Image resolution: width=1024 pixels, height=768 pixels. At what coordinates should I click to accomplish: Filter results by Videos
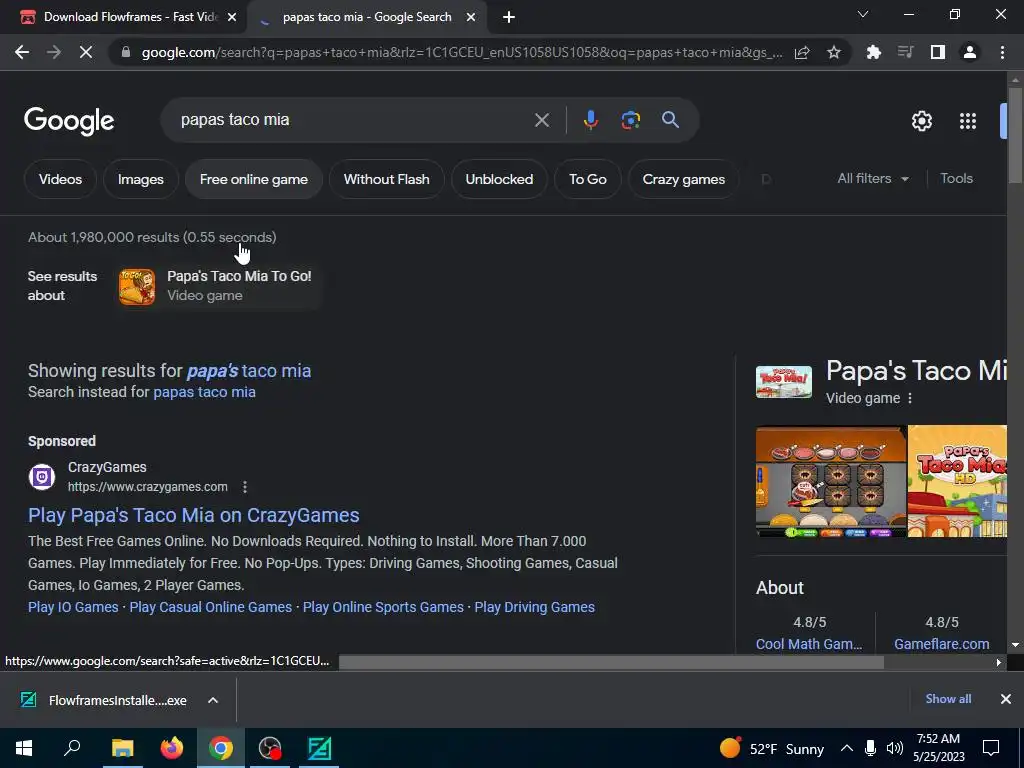click(x=60, y=179)
